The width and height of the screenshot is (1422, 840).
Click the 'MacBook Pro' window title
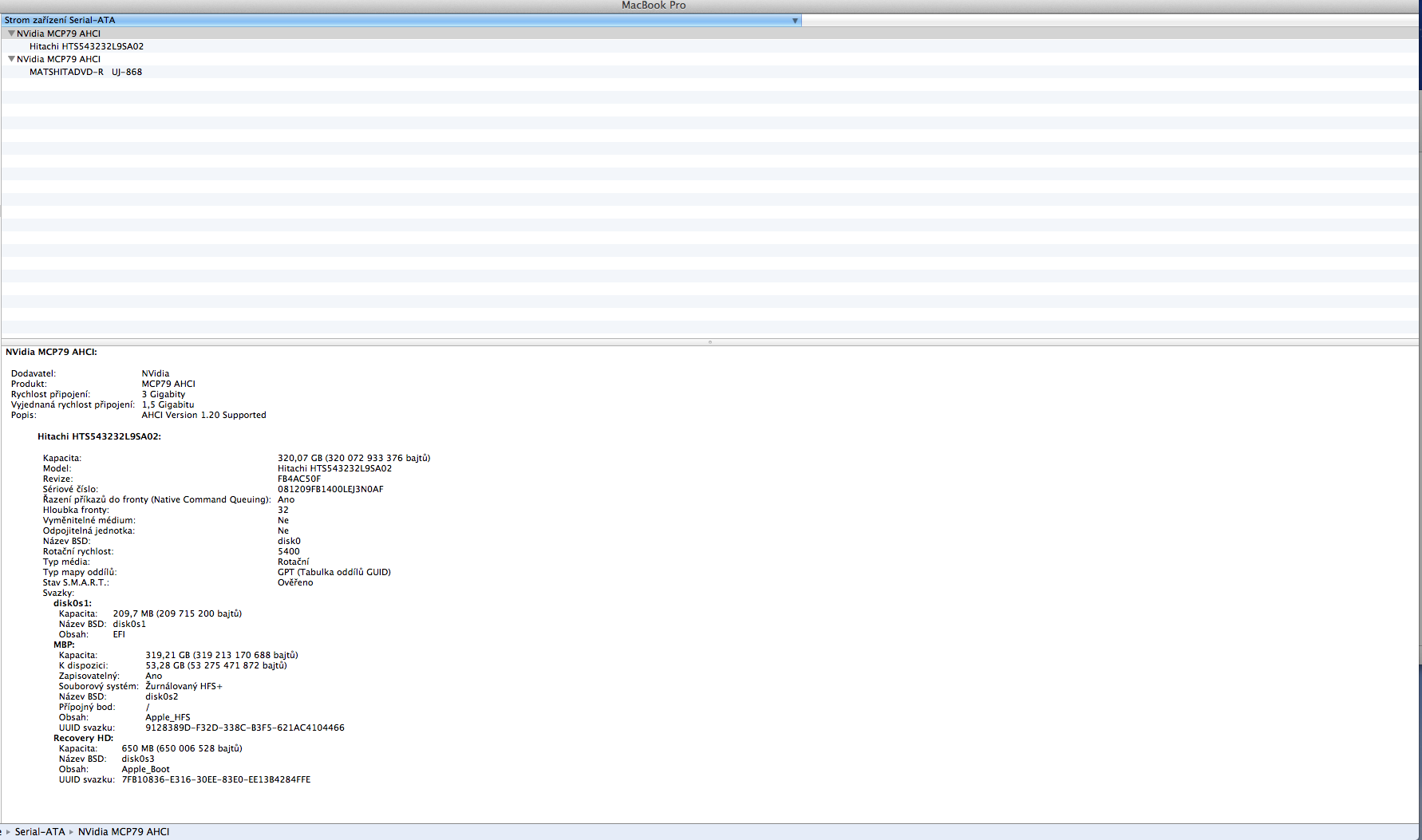pyautogui.click(x=654, y=6)
